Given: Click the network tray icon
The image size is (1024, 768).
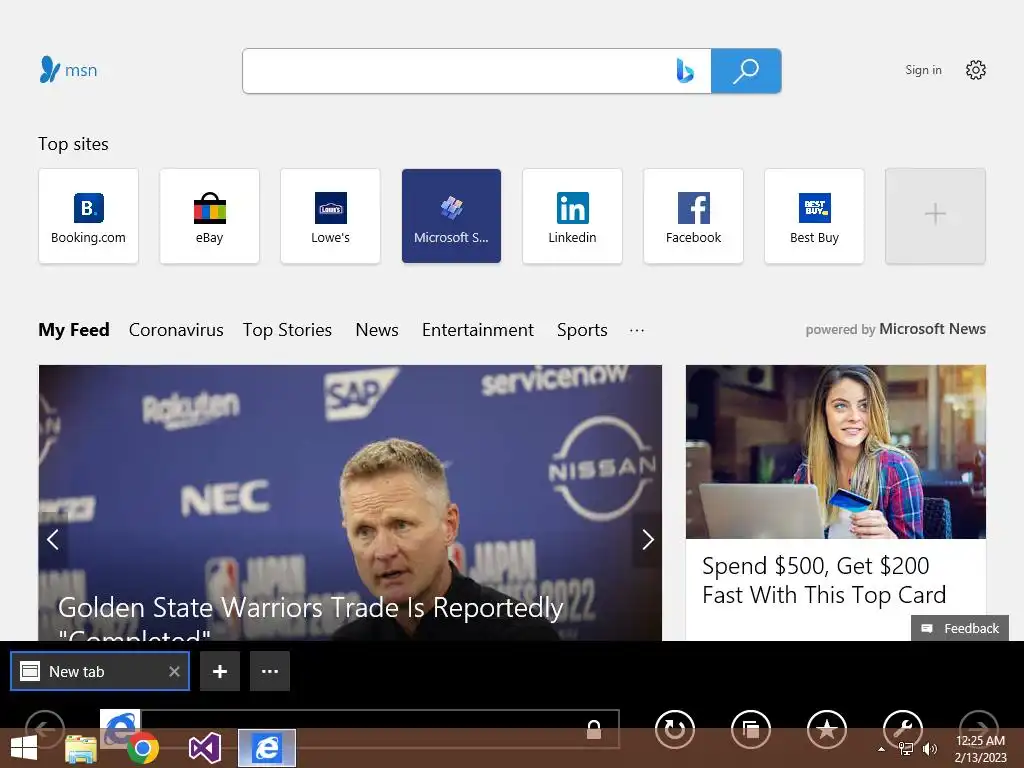Looking at the screenshot, I should 906,749.
